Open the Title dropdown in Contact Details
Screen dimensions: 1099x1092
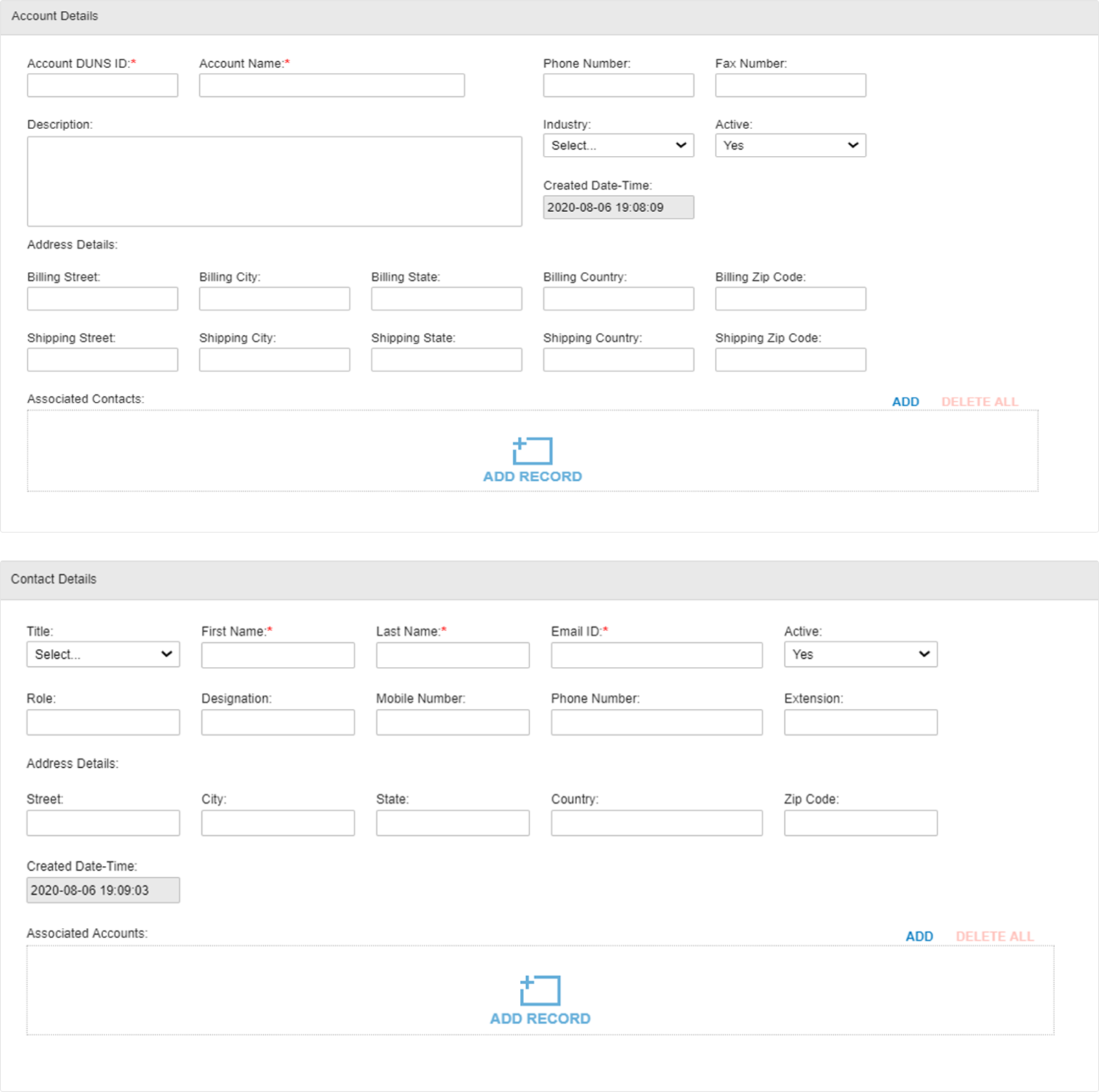[102, 654]
